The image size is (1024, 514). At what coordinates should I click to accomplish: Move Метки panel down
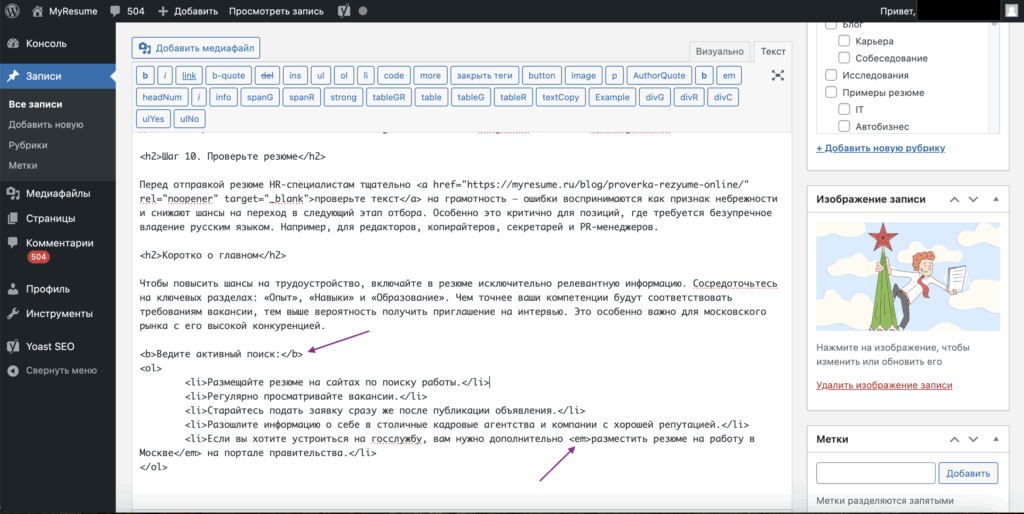click(x=973, y=440)
